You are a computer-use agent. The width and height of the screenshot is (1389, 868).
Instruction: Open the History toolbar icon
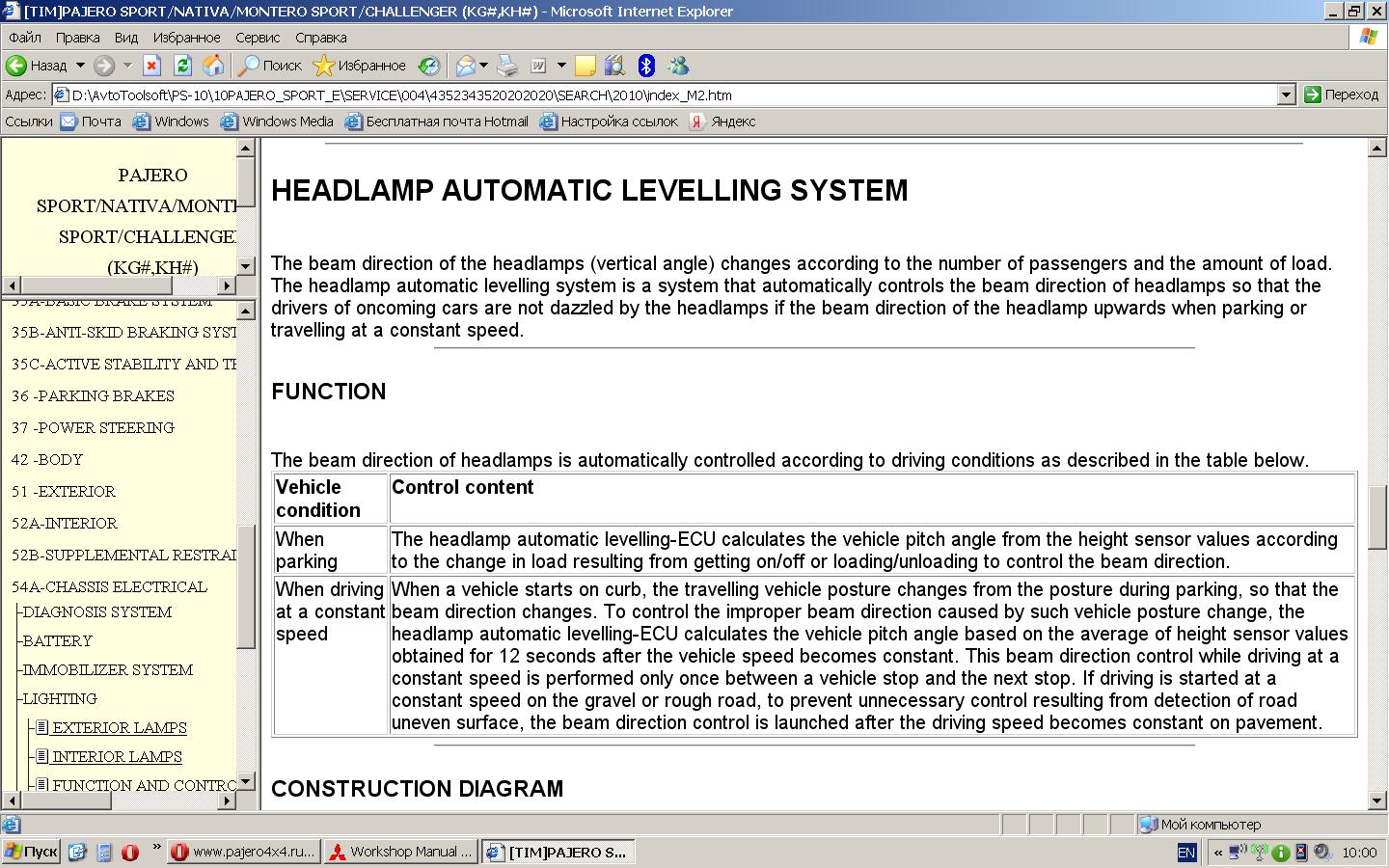(x=428, y=66)
